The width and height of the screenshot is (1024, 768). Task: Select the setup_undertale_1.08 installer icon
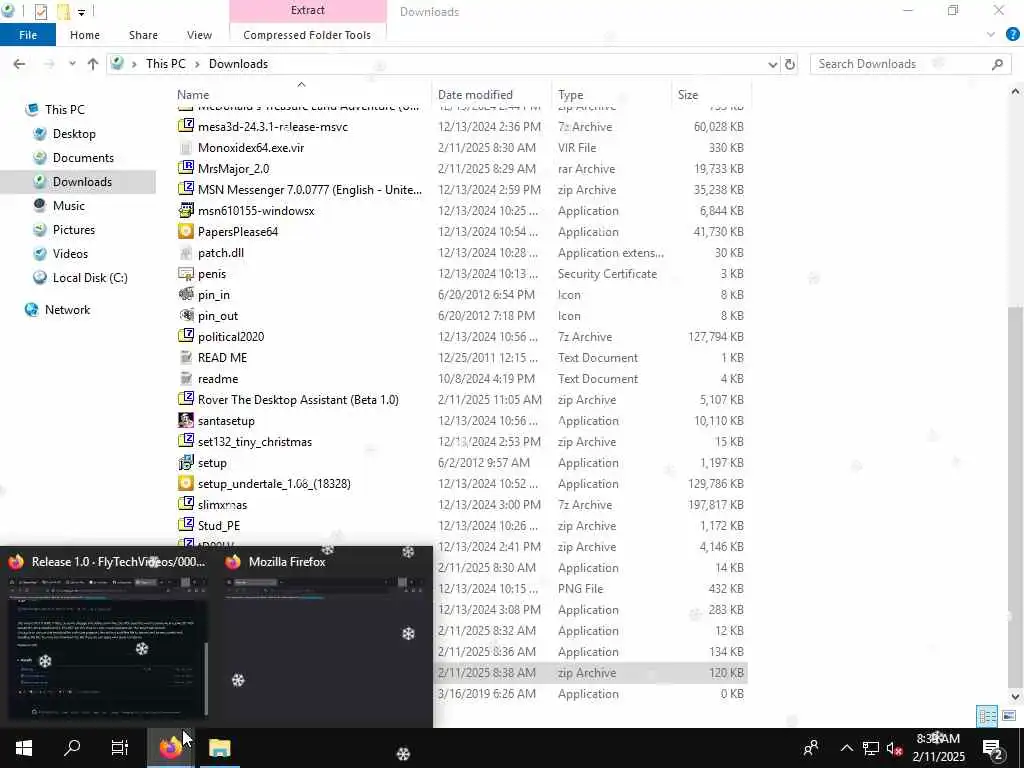click(x=186, y=484)
